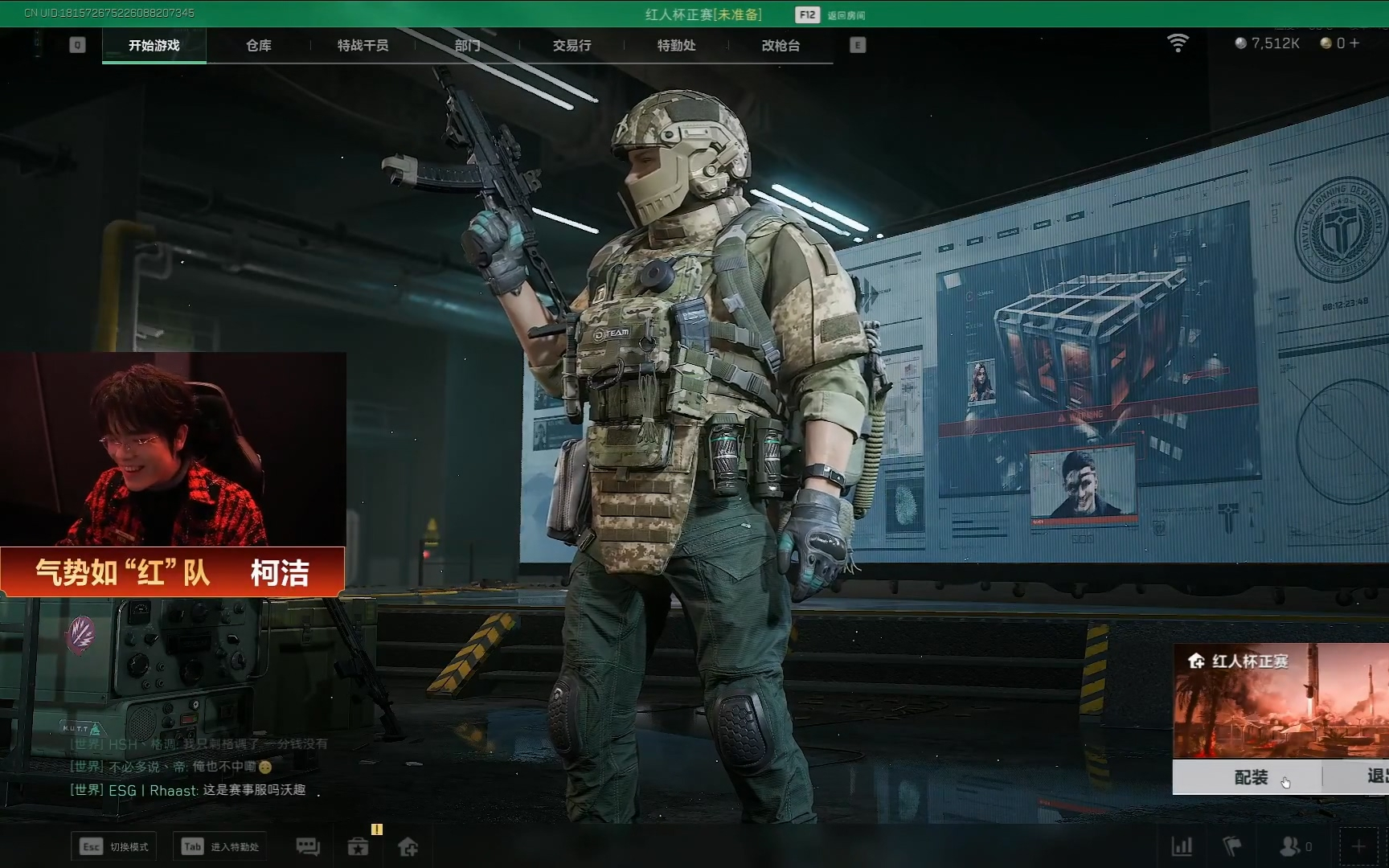Click the 配装 loadout button
The width and height of the screenshot is (1389, 868).
pos(1250,777)
